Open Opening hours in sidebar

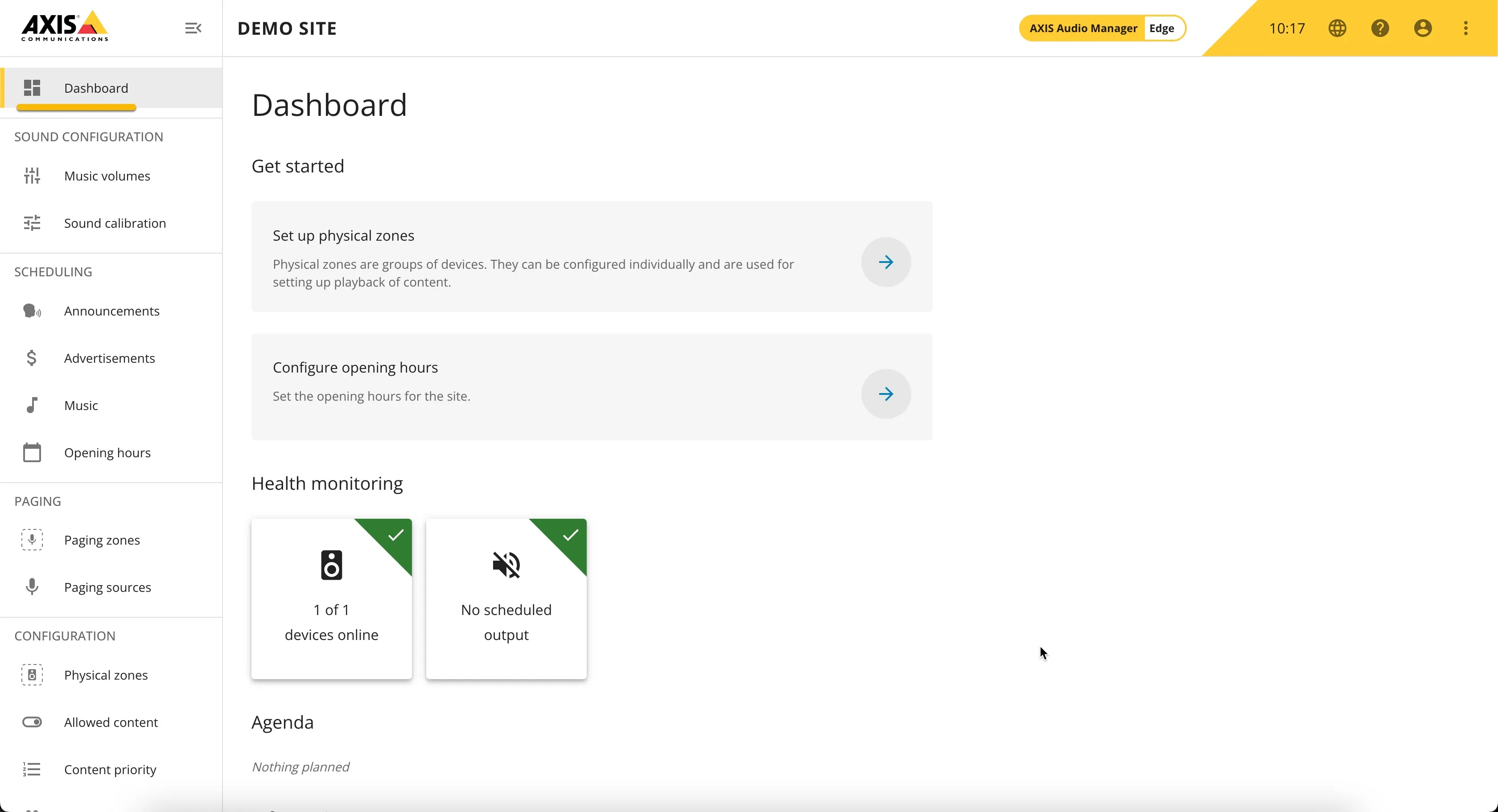pyautogui.click(x=111, y=452)
